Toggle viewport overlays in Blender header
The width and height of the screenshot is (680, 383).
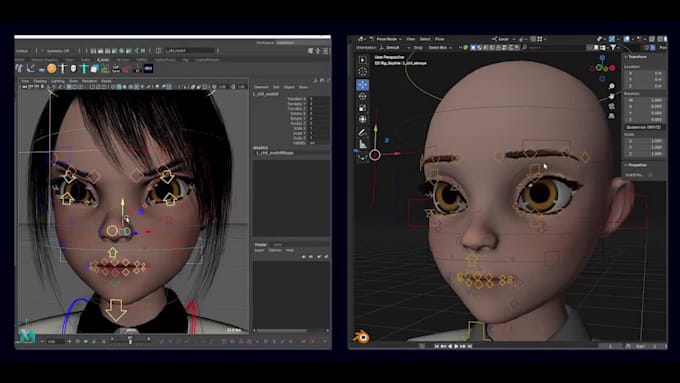pyautogui.click(x=627, y=39)
